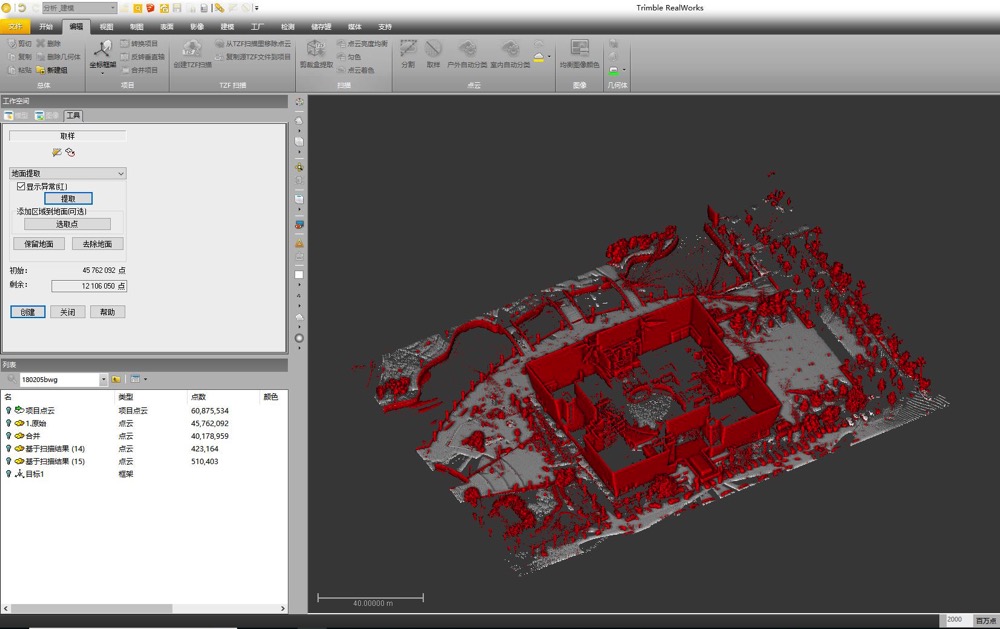Click the 取样 (Sampling) ribbon icon

433,49
